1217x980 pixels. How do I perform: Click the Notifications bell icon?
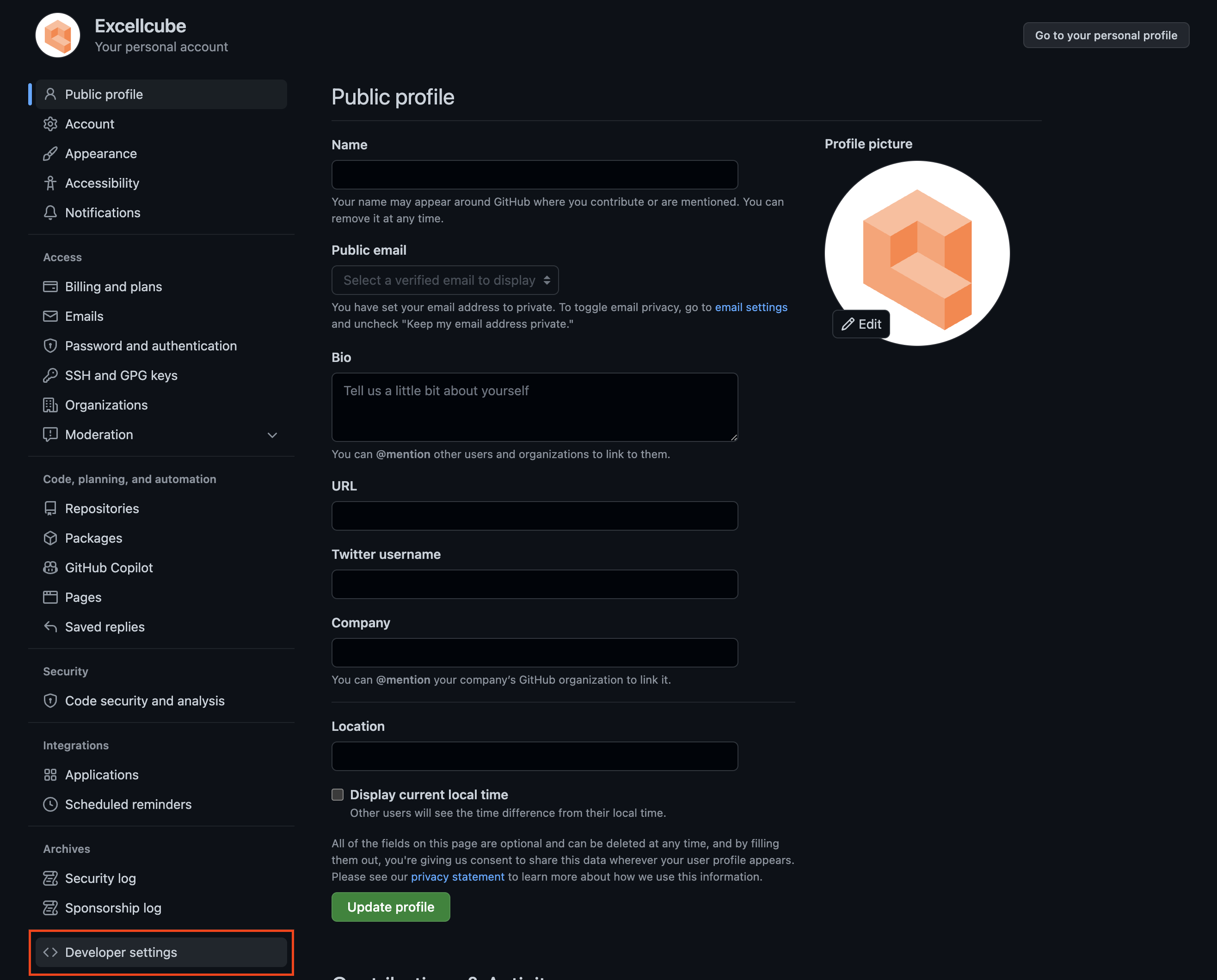(50, 213)
